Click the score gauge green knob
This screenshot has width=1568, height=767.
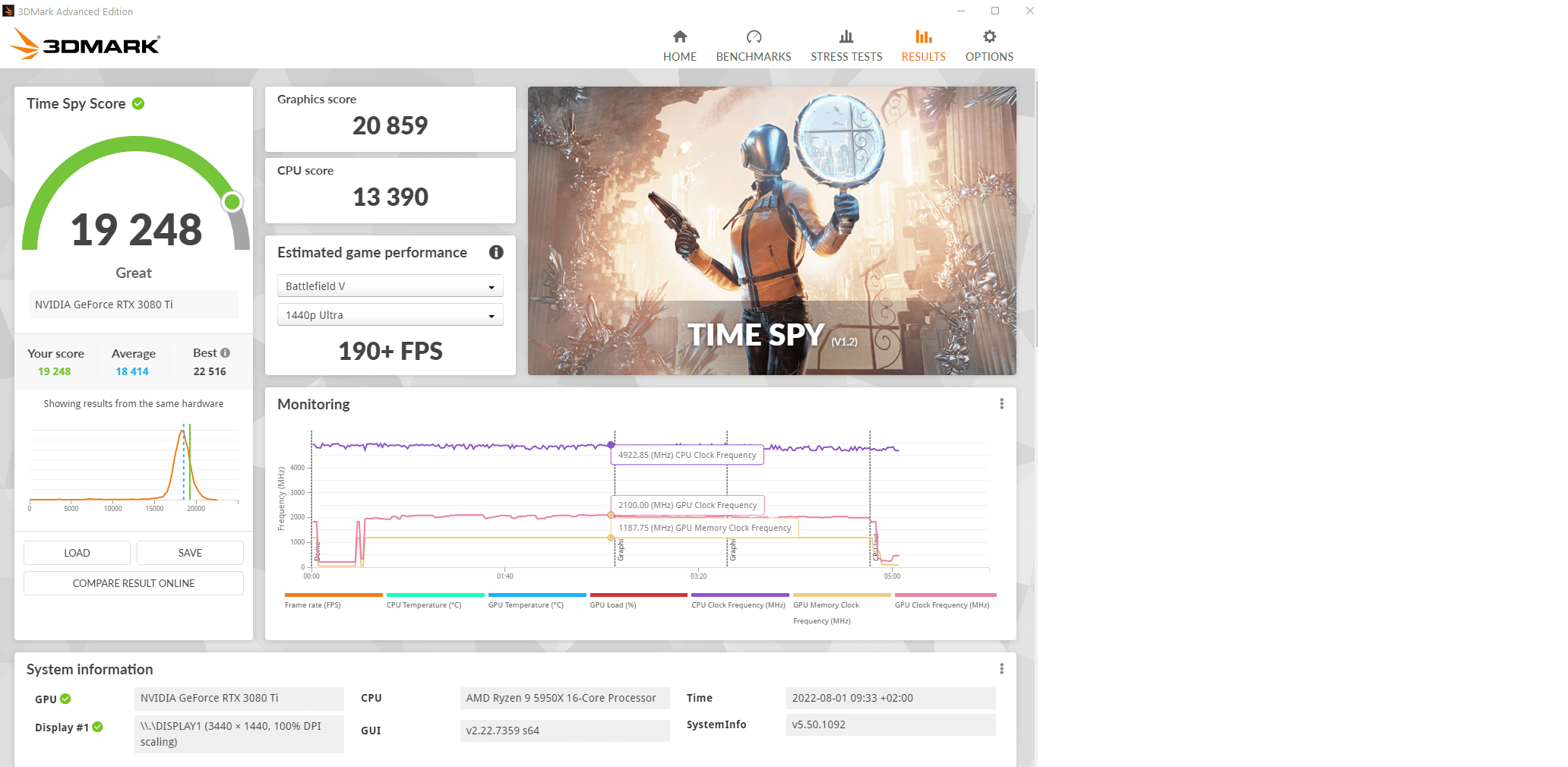[232, 201]
